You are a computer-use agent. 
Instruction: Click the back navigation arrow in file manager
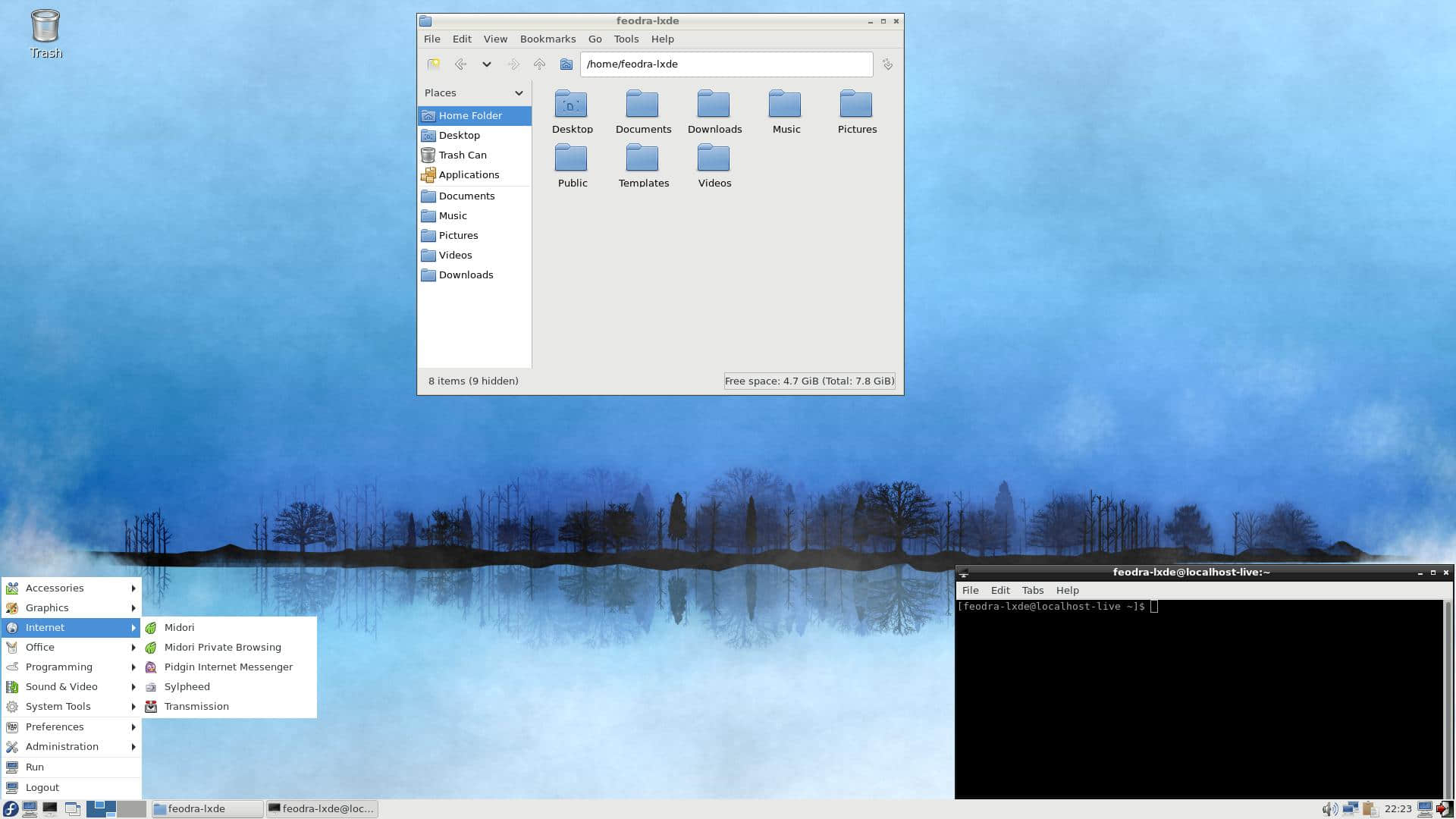click(x=460, y=64)
